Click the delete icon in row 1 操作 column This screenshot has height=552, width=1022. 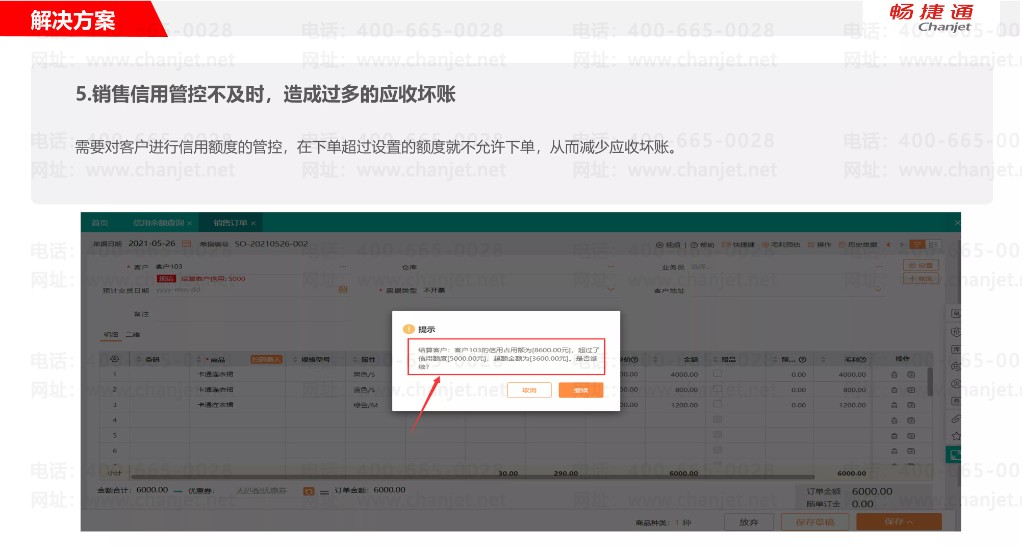pyautogui.click(x=894, y=375)
